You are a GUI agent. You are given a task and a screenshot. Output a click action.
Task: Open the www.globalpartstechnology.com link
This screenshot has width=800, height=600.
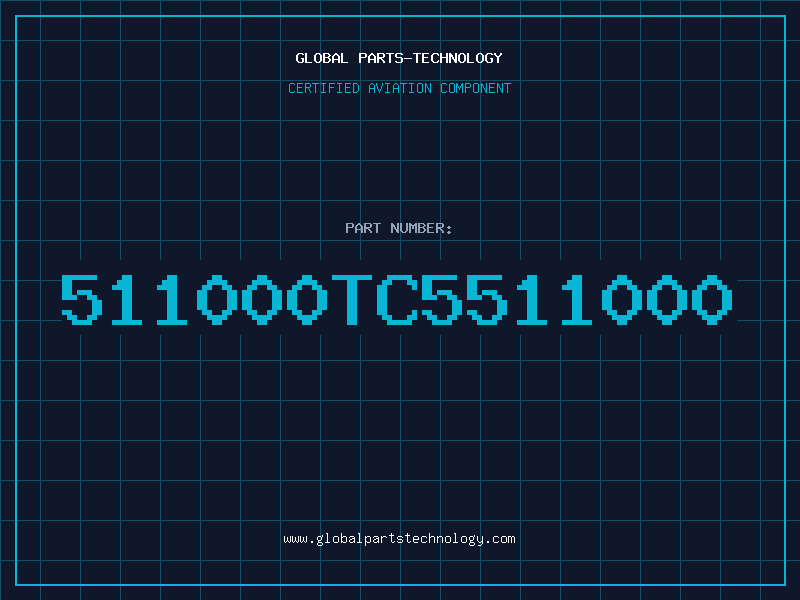399,539
